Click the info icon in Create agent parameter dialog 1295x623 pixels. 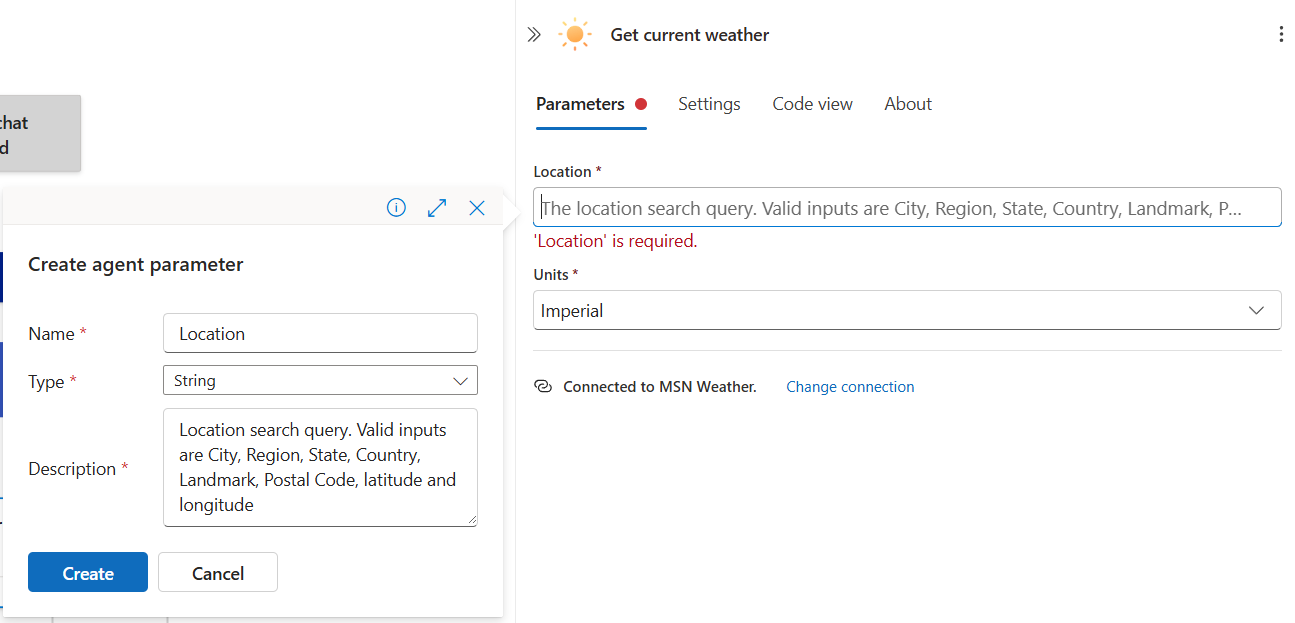(396, 207)
